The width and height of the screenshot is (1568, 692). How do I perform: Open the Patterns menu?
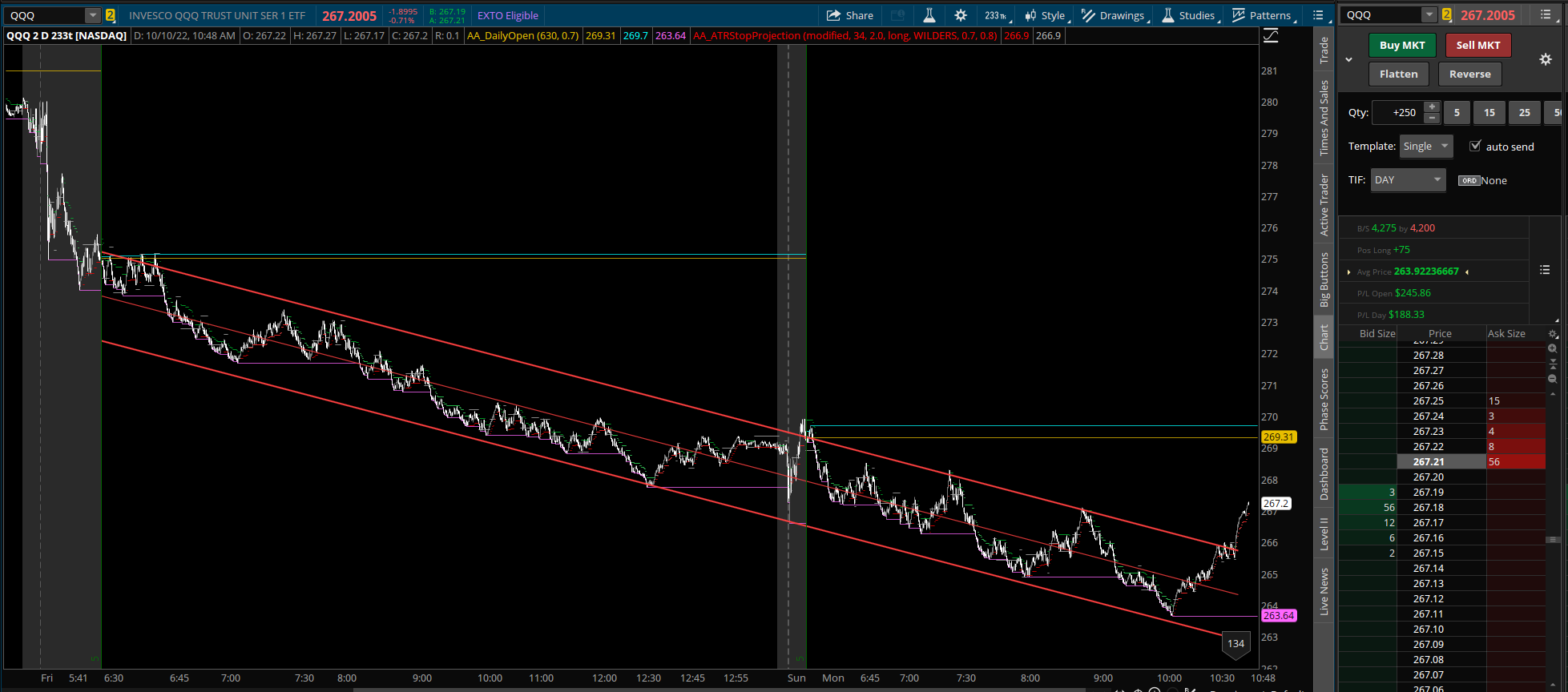[x=1264, y=15]
